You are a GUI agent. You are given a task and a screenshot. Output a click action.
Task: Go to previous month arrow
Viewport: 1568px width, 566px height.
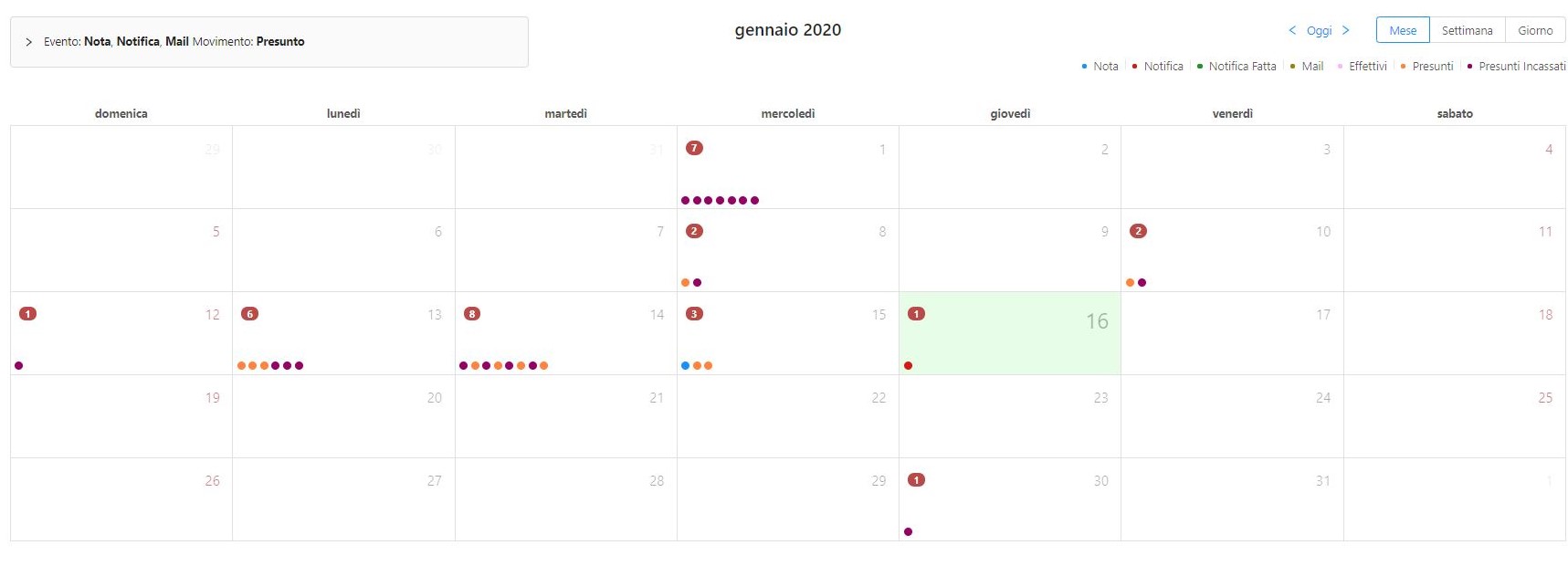point(1292,30)
